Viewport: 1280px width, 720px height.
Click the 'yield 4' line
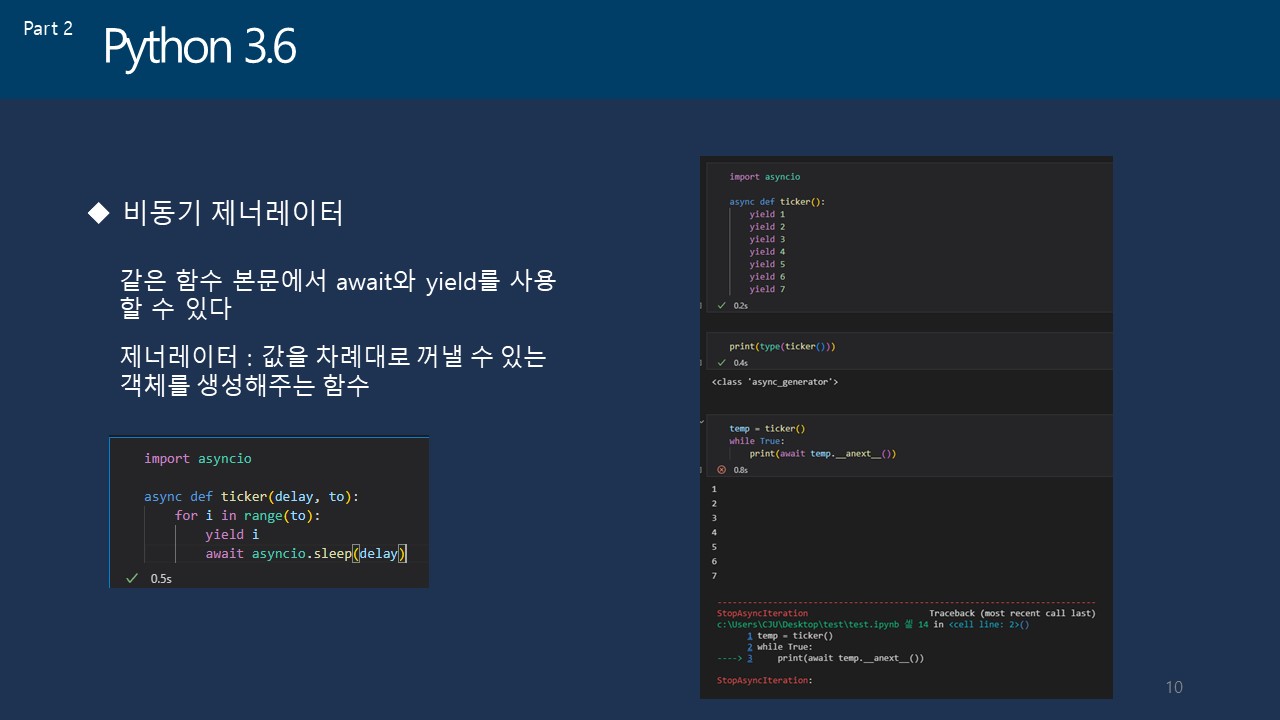[767, 252]
